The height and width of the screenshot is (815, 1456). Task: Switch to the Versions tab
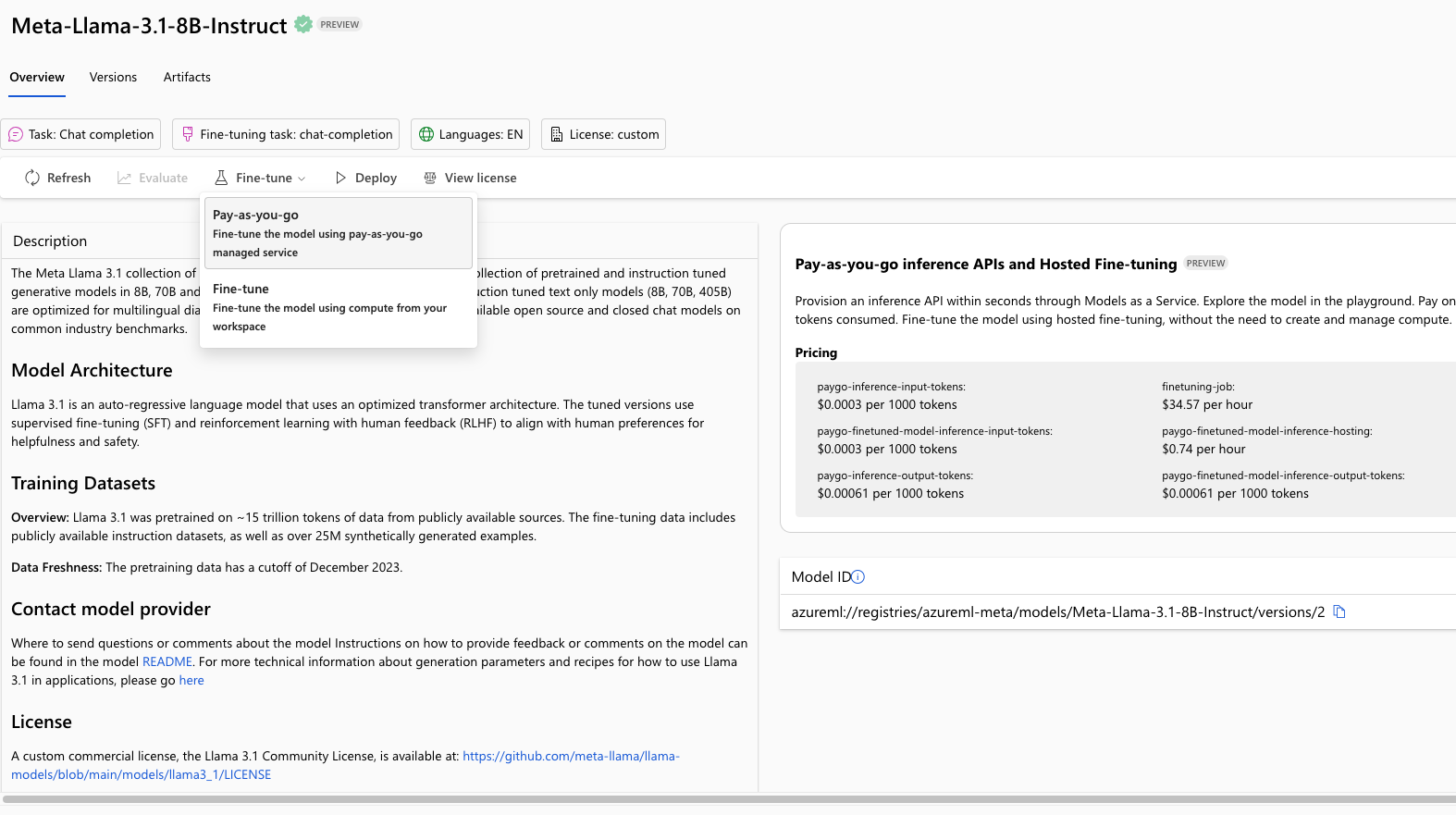[x=113, y=77]
